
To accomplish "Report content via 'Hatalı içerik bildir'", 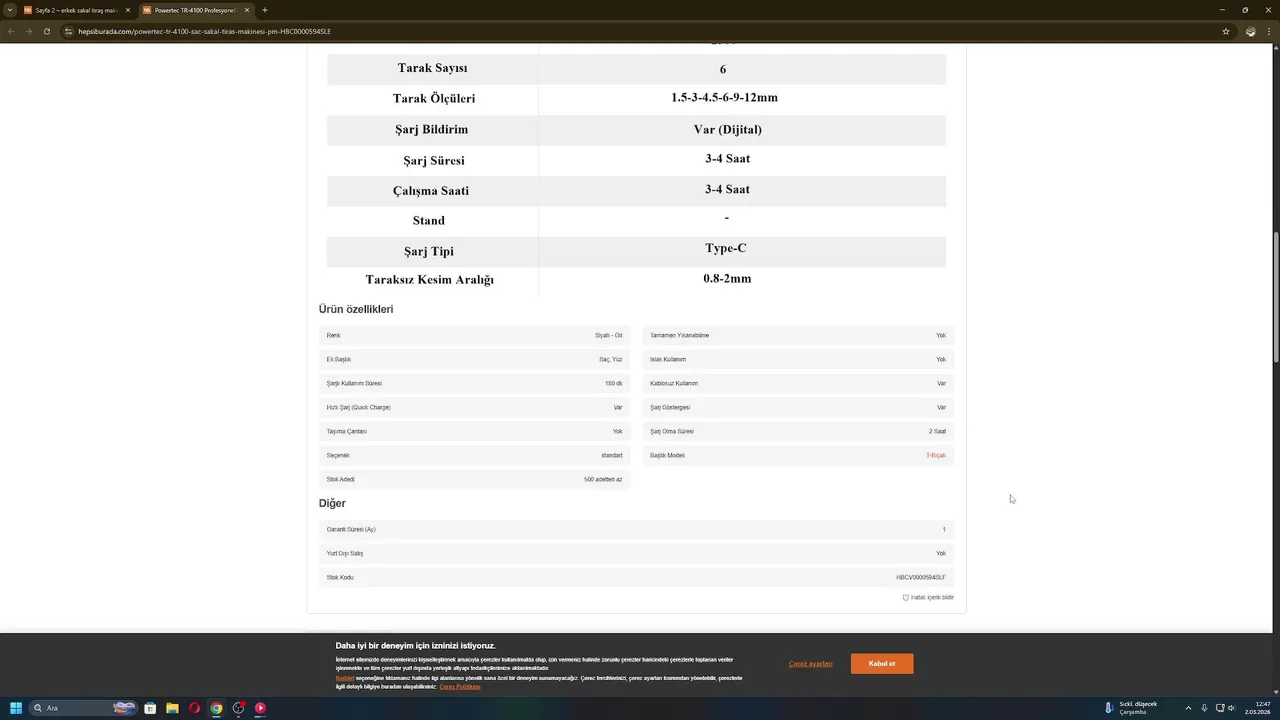I will point(928,597).
